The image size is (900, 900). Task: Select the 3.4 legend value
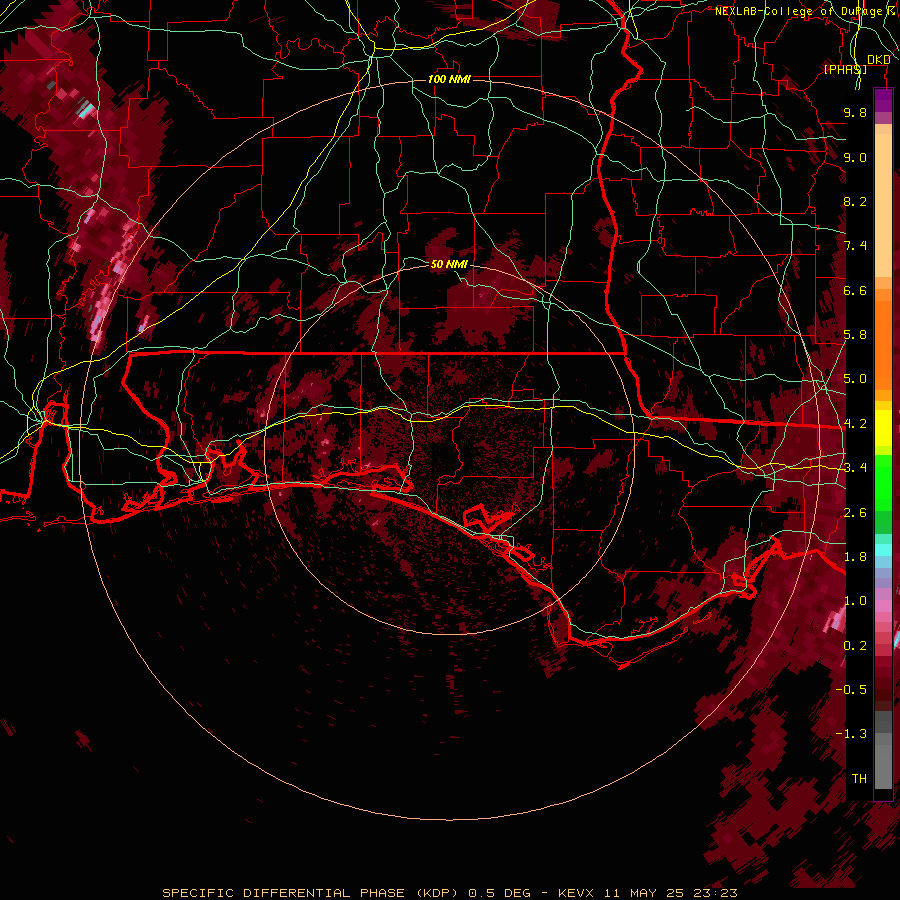pos(855,468)
